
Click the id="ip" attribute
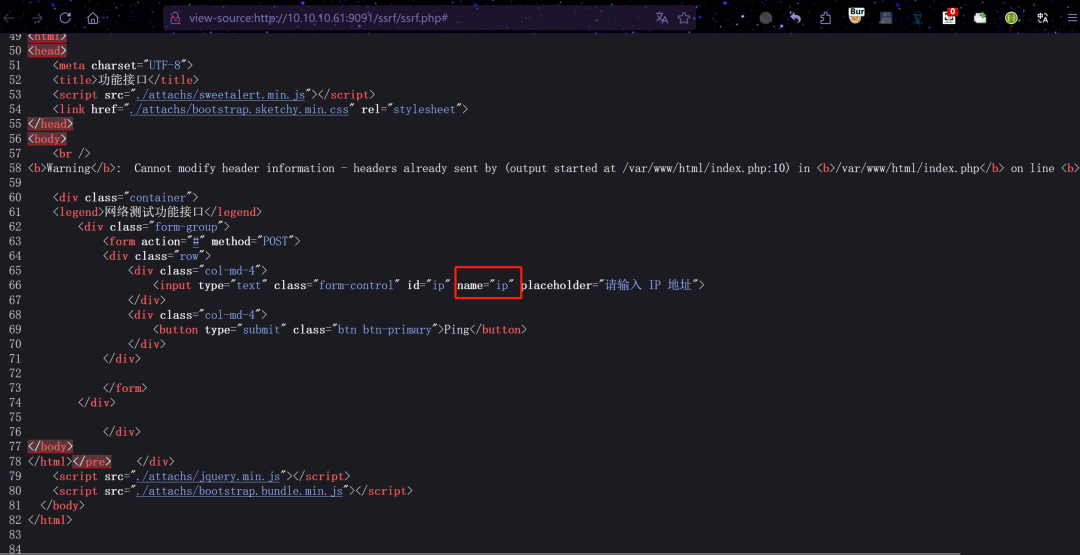[428, 285]
